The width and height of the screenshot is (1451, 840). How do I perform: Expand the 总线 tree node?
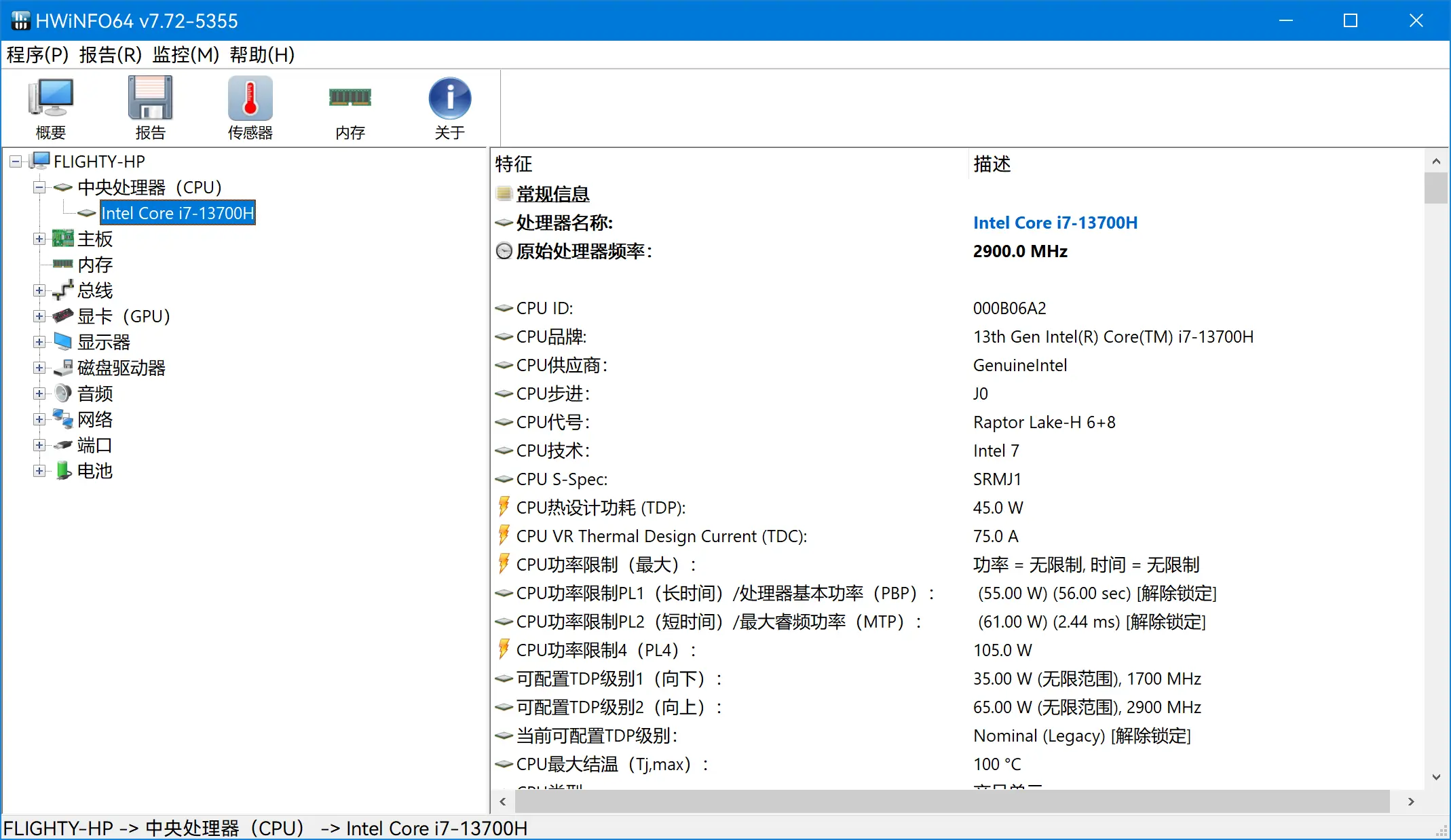(x=39, y=290)
